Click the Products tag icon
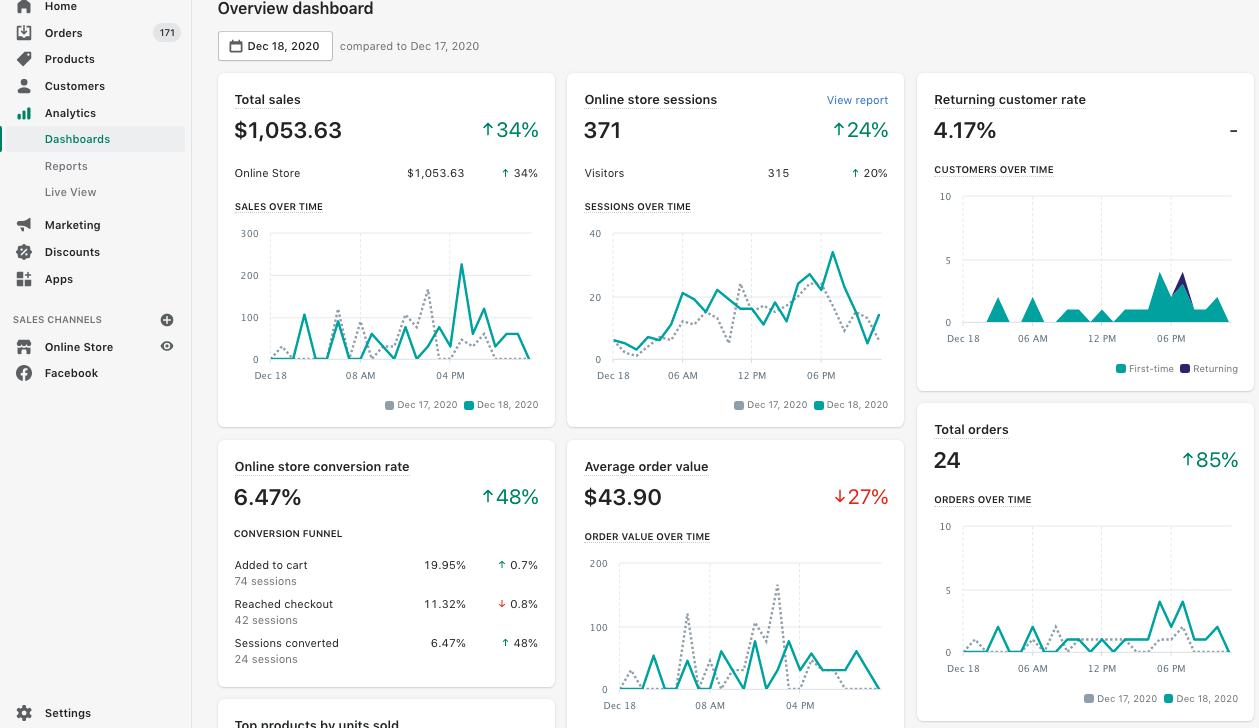The height and width of the screenshot is (728, 1259). coord(24,59)
